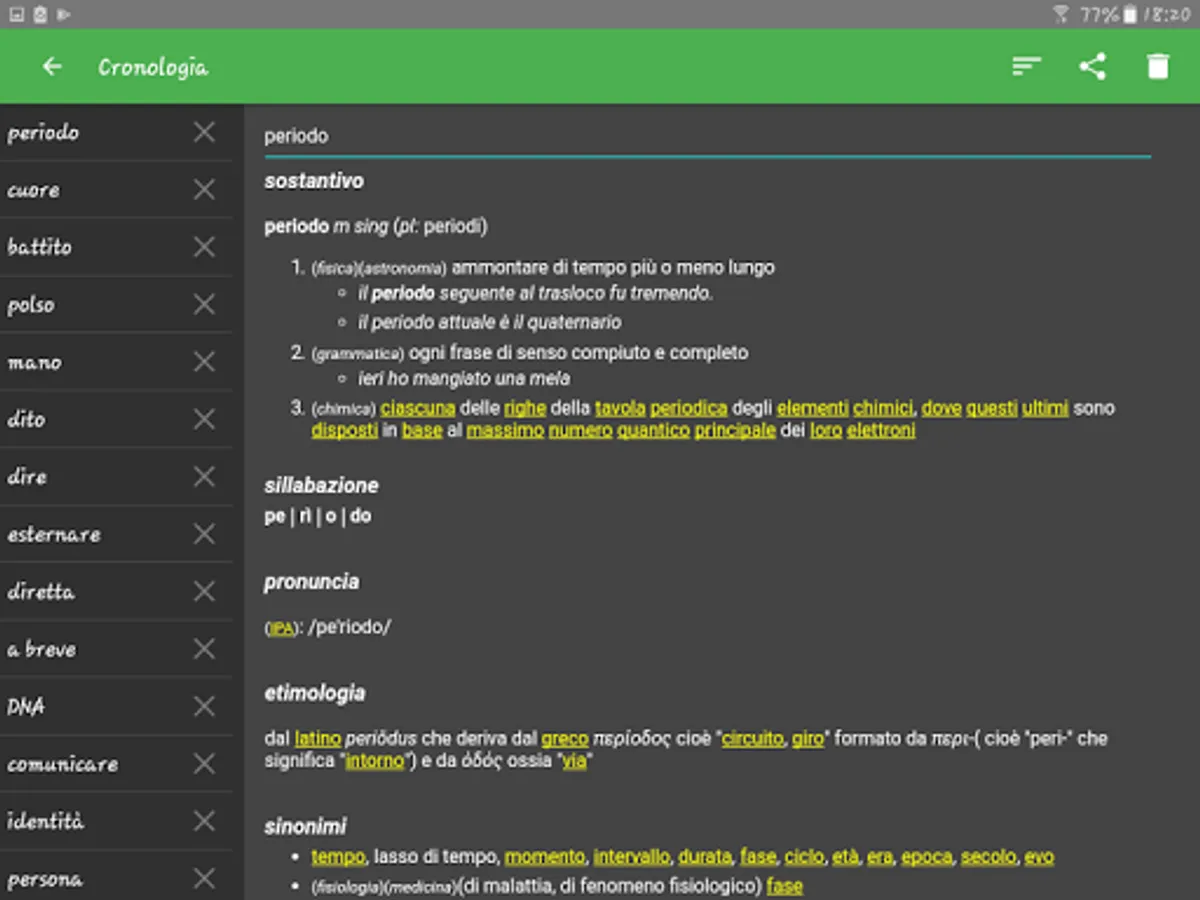The height and width of the screenshot is (900, 1200).
Task: Remove 'comunicare' from history list
Action: click(x=204, y=764)
